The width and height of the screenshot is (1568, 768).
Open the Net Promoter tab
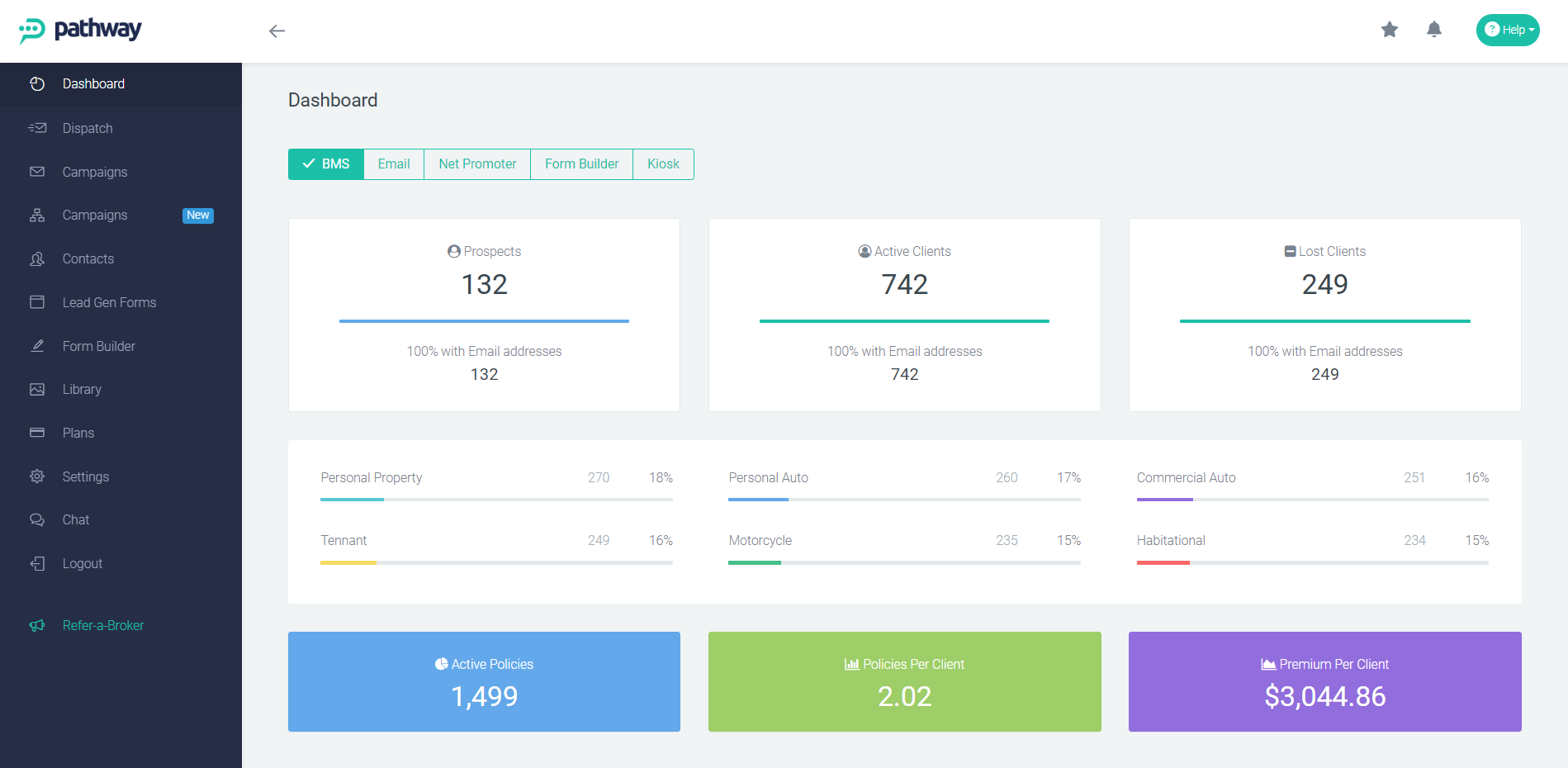click(x=476, y=164)
